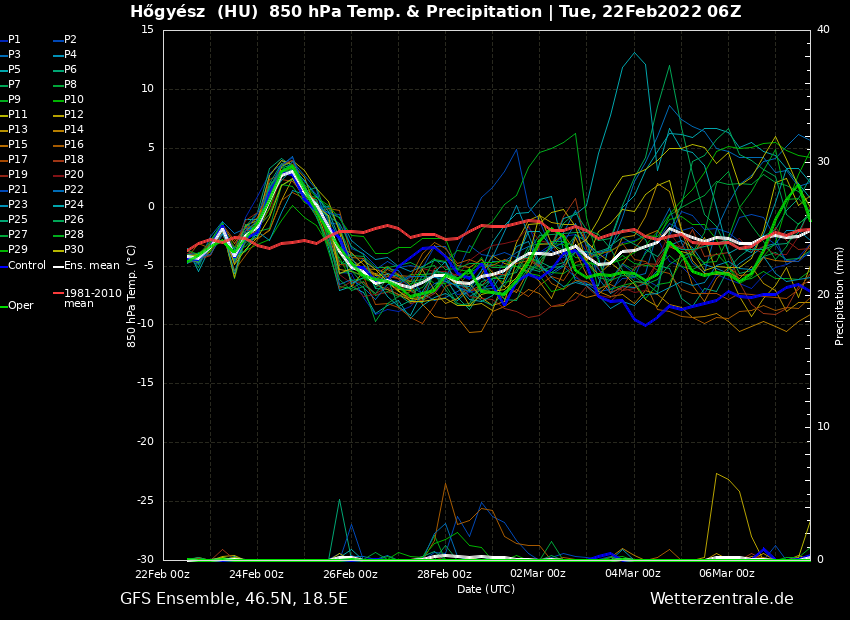Click the 850 hPa Temp. (°C) axis label
Screen dimensions: 850x620
[x=132, y=295]
